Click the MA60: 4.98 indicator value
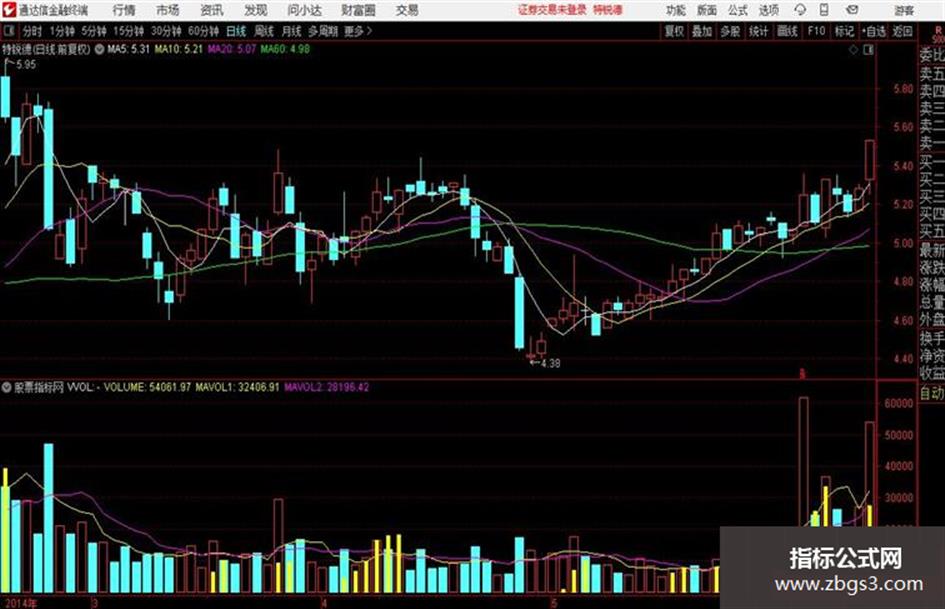This screenshot has height=609, width=945. coord(285,49)
